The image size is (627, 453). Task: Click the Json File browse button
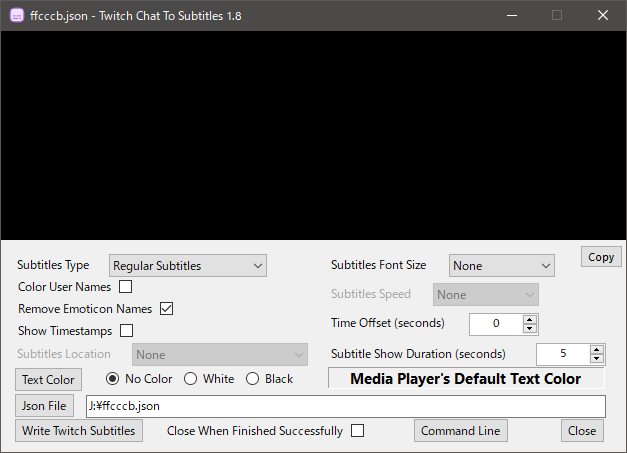pyautogui.click(x=44, y=406)
